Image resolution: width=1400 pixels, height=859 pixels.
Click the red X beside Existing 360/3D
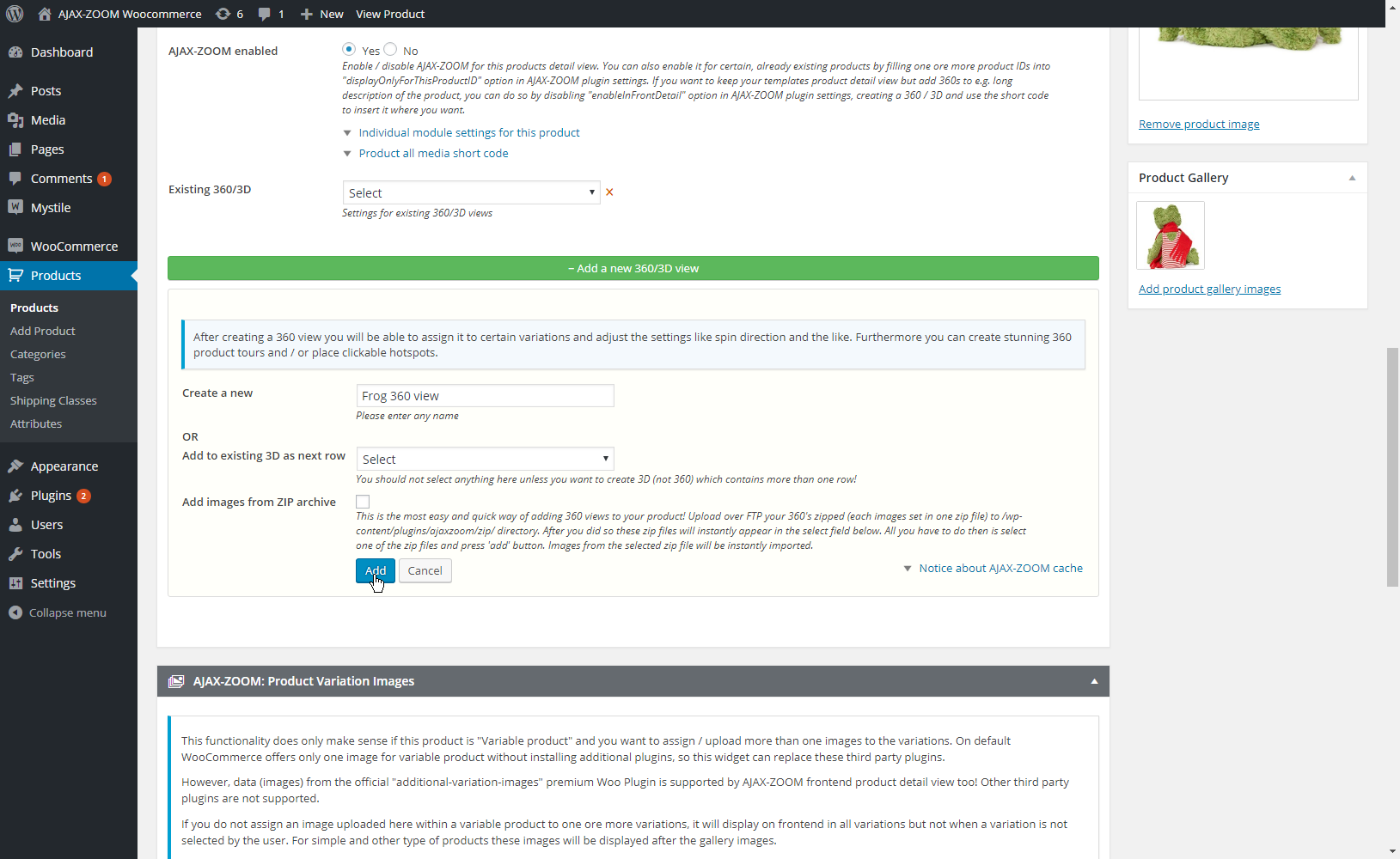(x=609, y=192)
